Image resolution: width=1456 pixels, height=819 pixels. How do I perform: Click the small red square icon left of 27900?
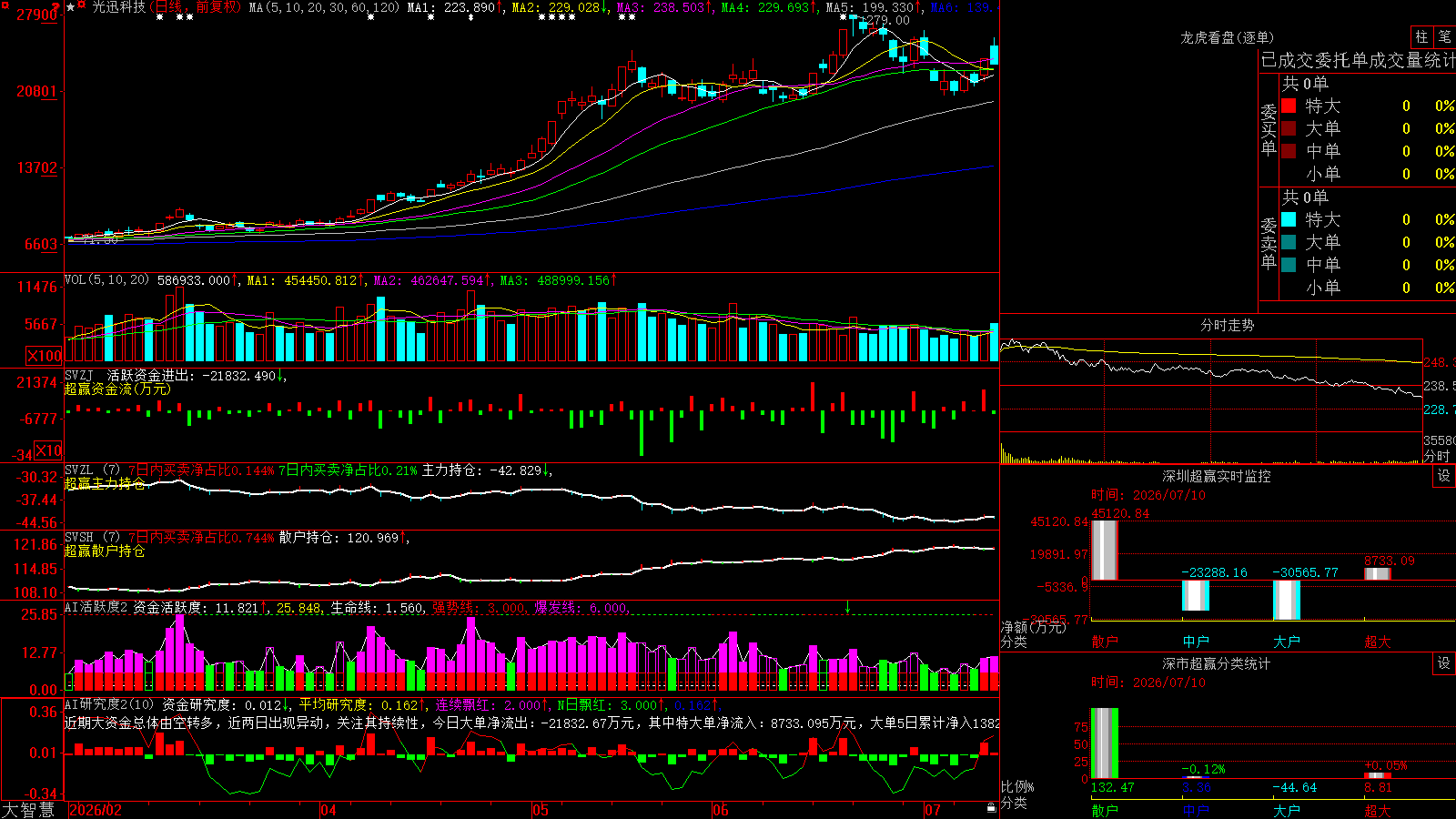[x=5, y=6]
